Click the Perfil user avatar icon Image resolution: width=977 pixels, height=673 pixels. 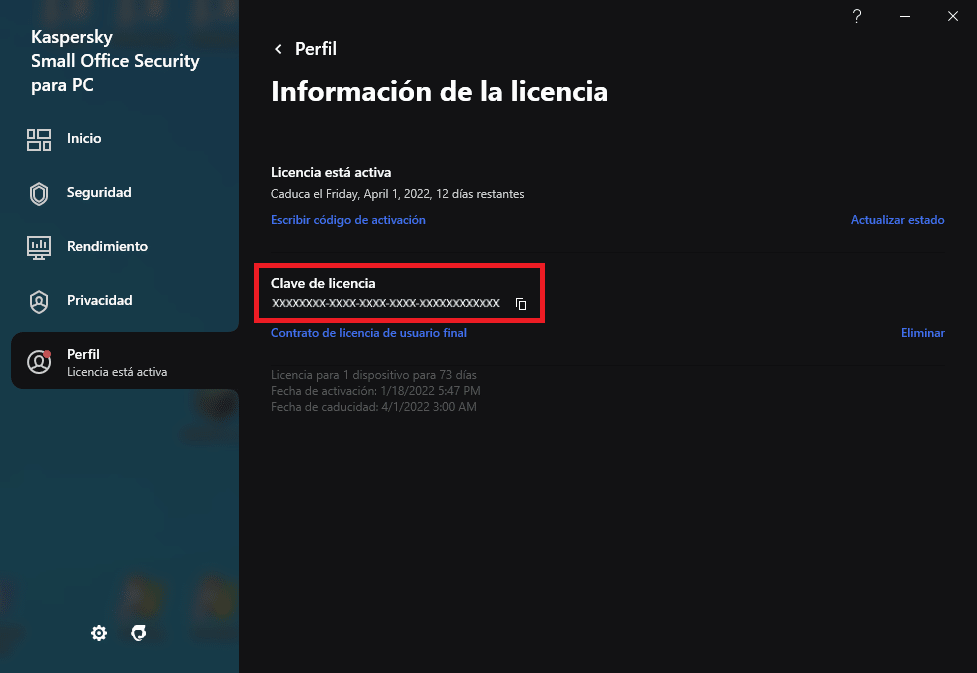[39, 362]
